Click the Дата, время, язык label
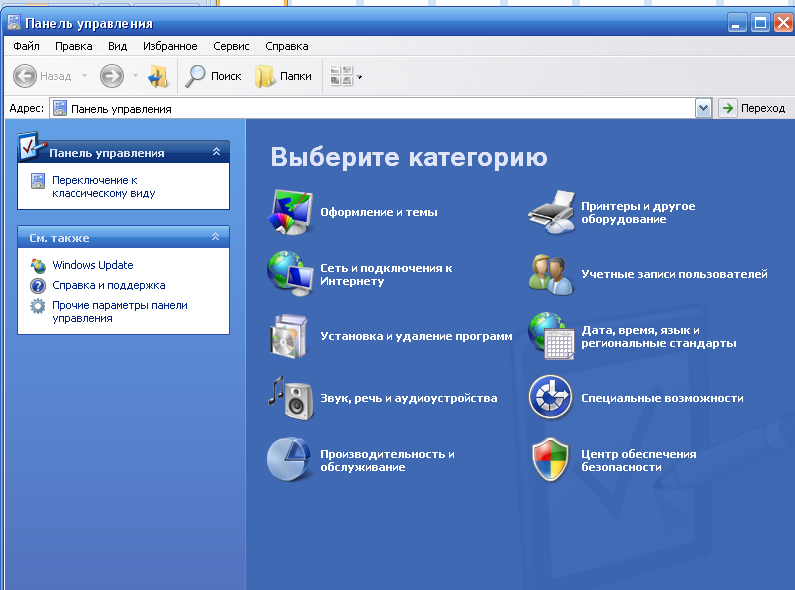The width and height of the screenshot is (795, 590). coord(659,337)
